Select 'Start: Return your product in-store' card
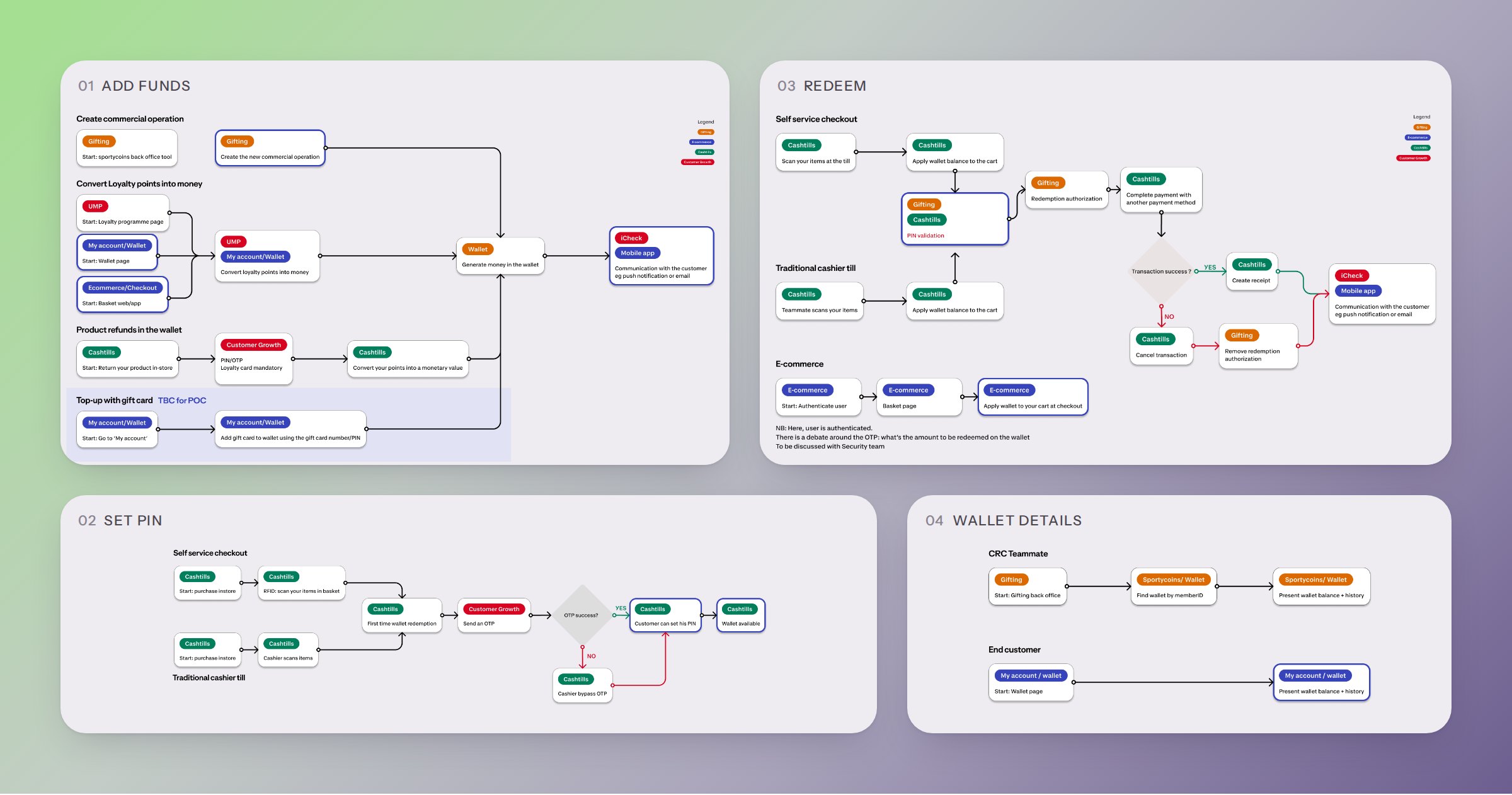The height and width of the screenshot is (795, 1512). tap(127, 359)
